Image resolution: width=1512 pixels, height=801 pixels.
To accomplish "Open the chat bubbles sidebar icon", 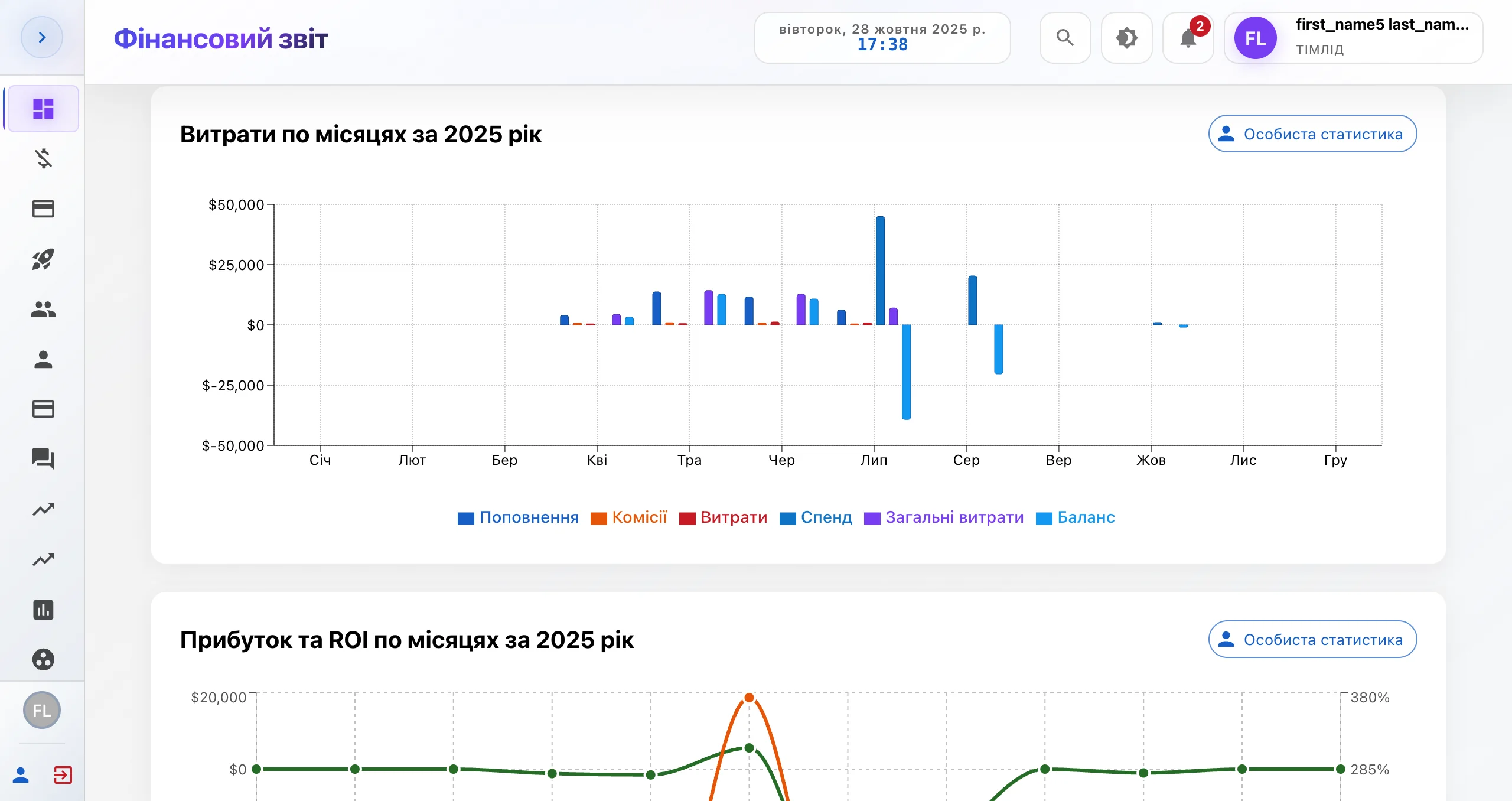I will point(43,459).
